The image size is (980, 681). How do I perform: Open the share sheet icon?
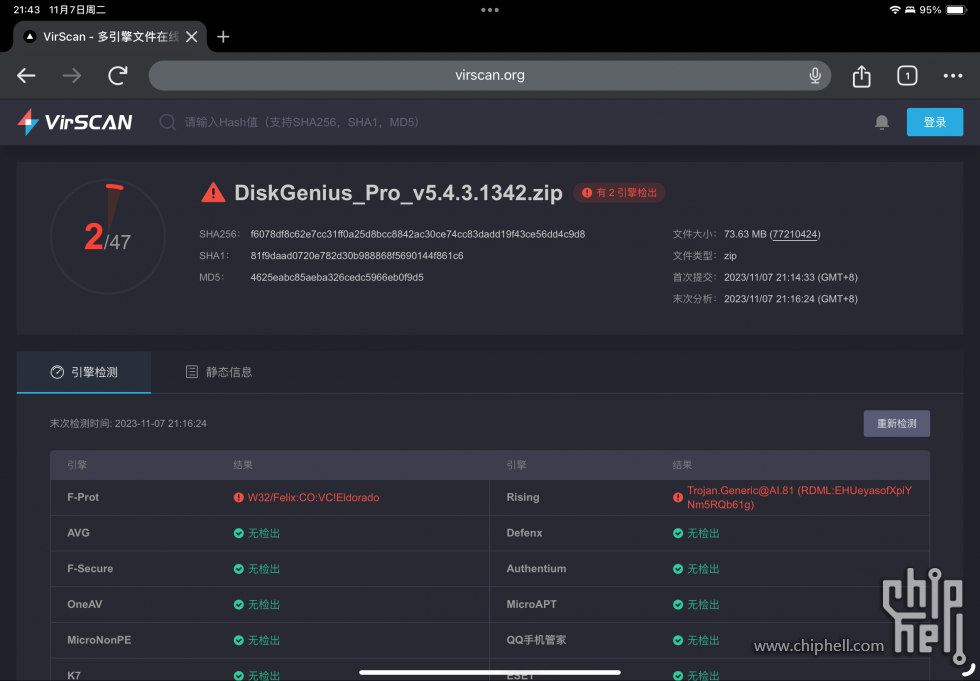(x=861, y=76)
